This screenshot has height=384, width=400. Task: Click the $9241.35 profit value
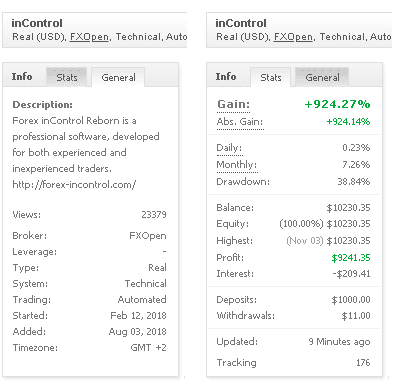(351, 258)
